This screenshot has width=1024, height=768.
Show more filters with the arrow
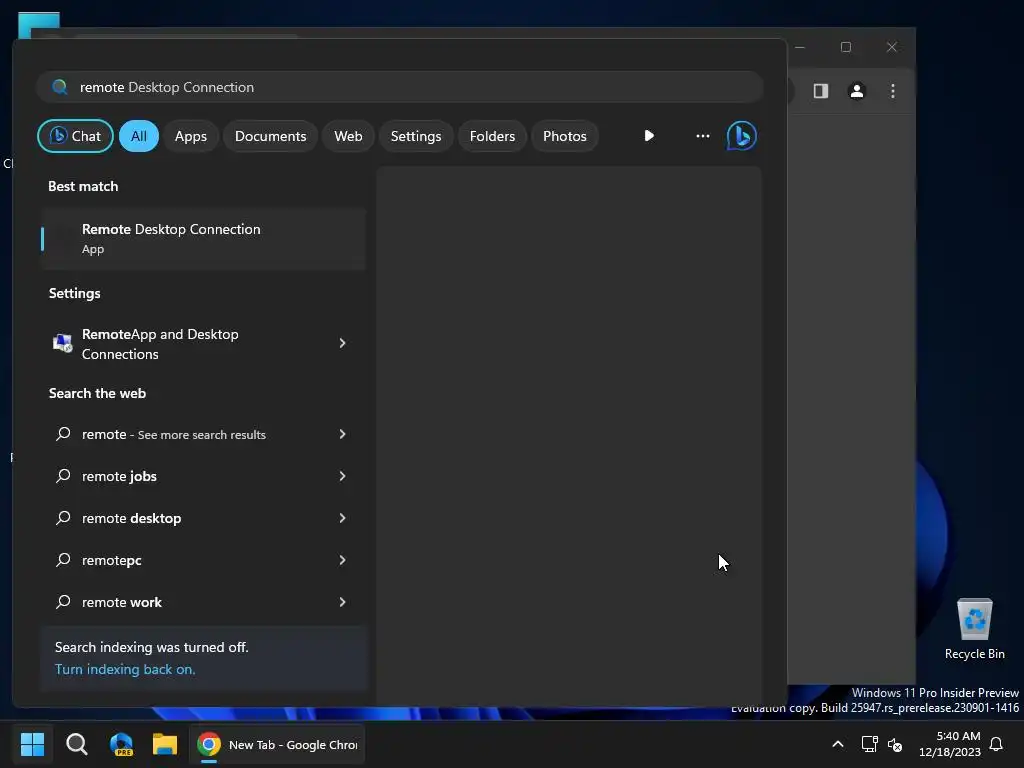point(648,136)
